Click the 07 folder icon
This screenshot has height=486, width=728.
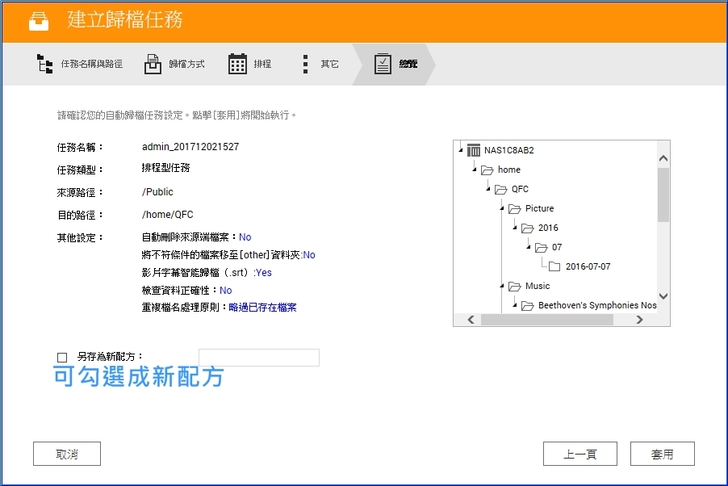point(541,247)
